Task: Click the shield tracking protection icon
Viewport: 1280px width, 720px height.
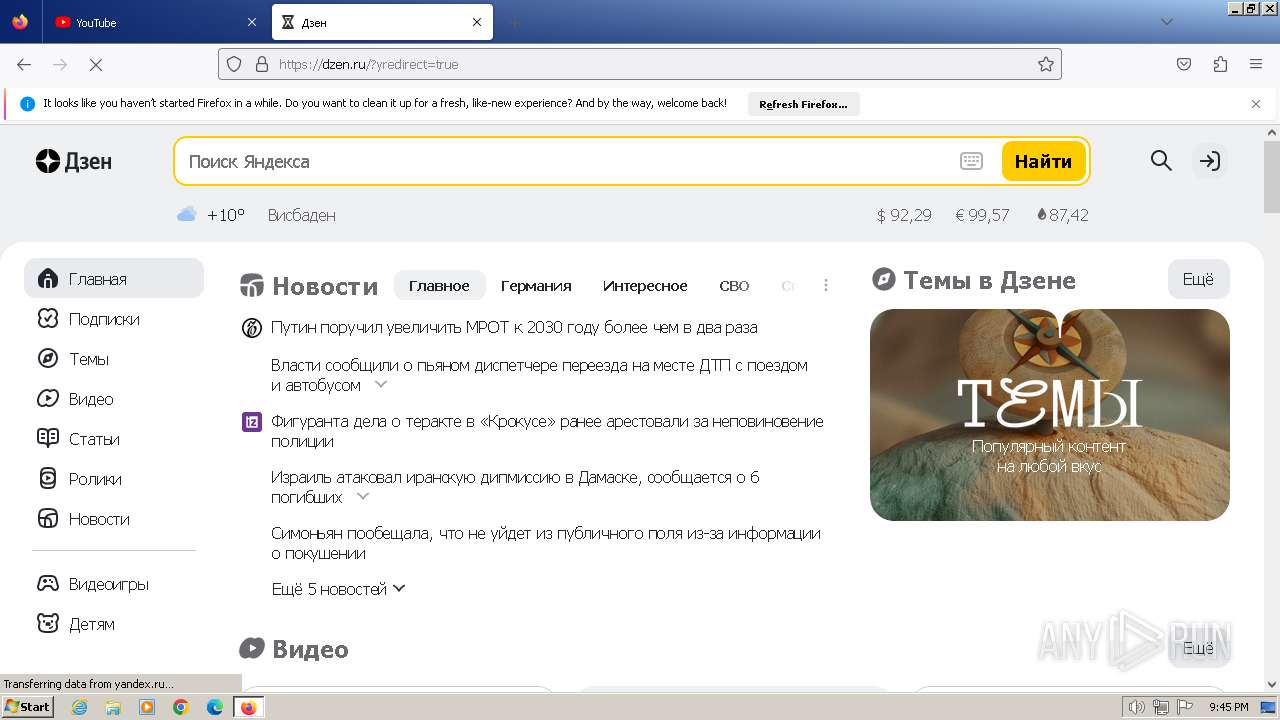Action: point(234,64)
